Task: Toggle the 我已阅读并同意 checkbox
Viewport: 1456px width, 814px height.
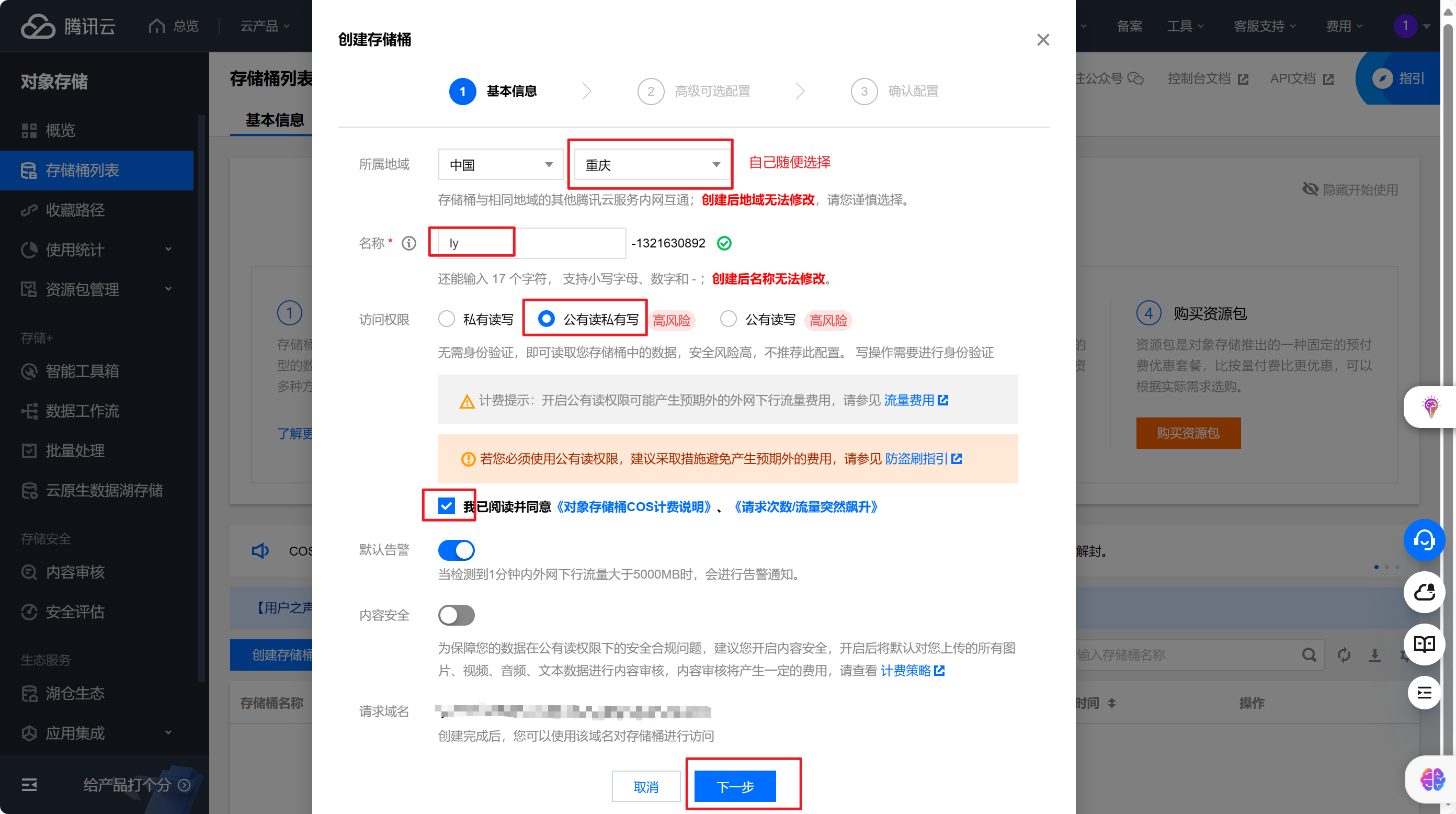Action: 446,506
